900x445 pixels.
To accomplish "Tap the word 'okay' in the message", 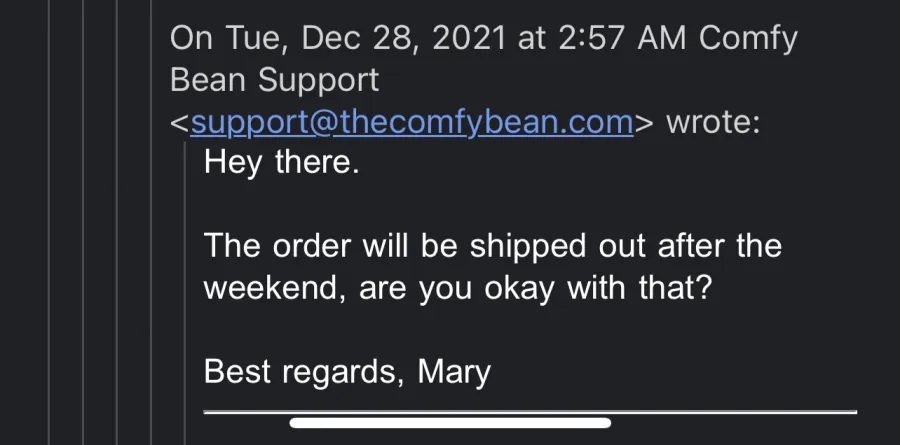I will click(519, 288).
